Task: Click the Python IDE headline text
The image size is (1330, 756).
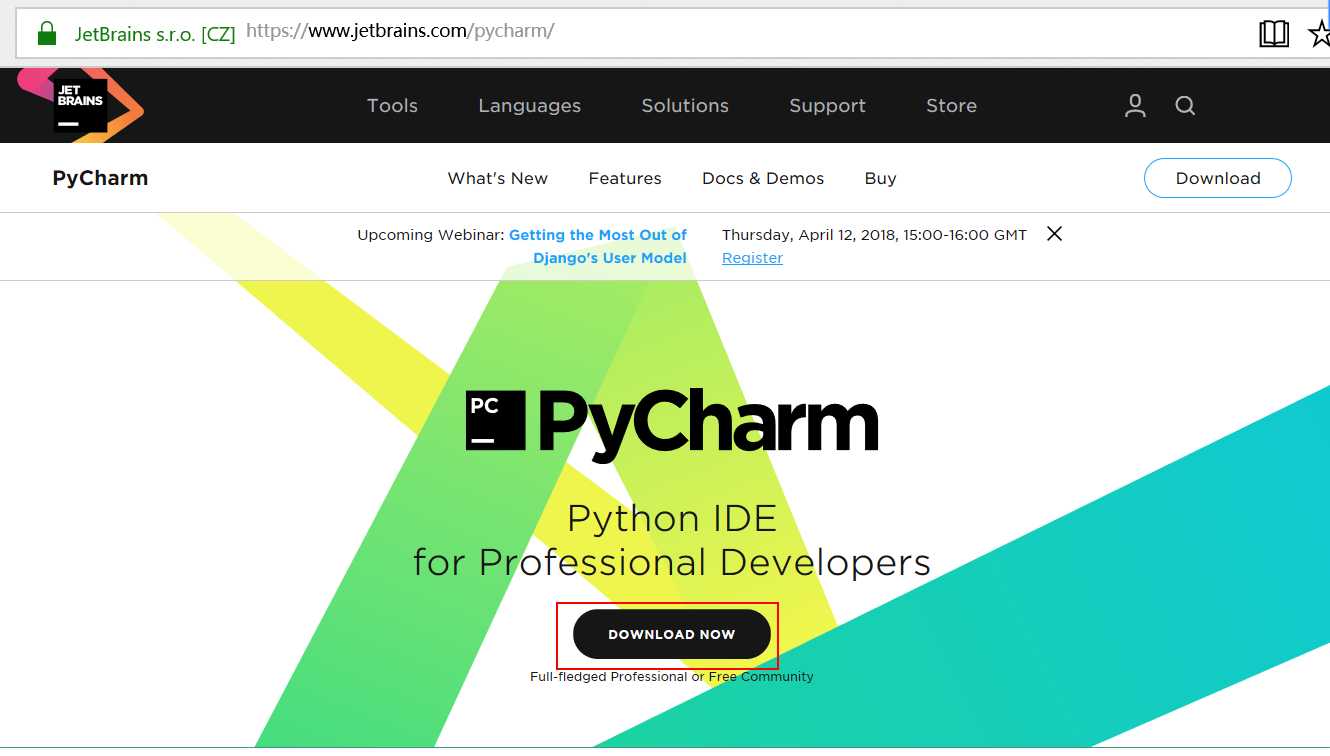Action: tap(672, 518)
